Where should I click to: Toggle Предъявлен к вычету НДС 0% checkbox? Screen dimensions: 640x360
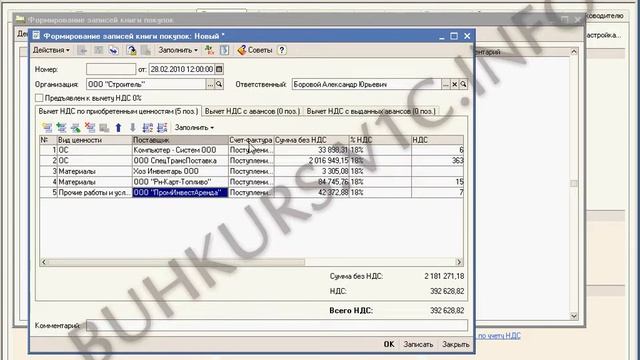(x=39, y=98)
